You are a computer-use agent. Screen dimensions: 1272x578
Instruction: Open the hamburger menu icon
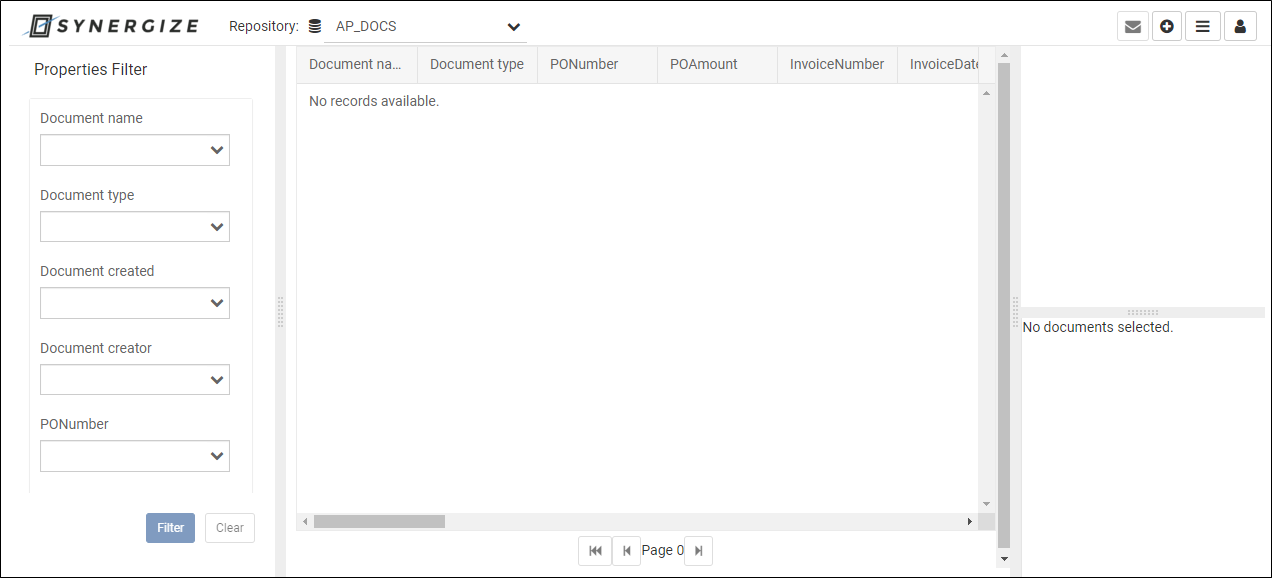1202,26
